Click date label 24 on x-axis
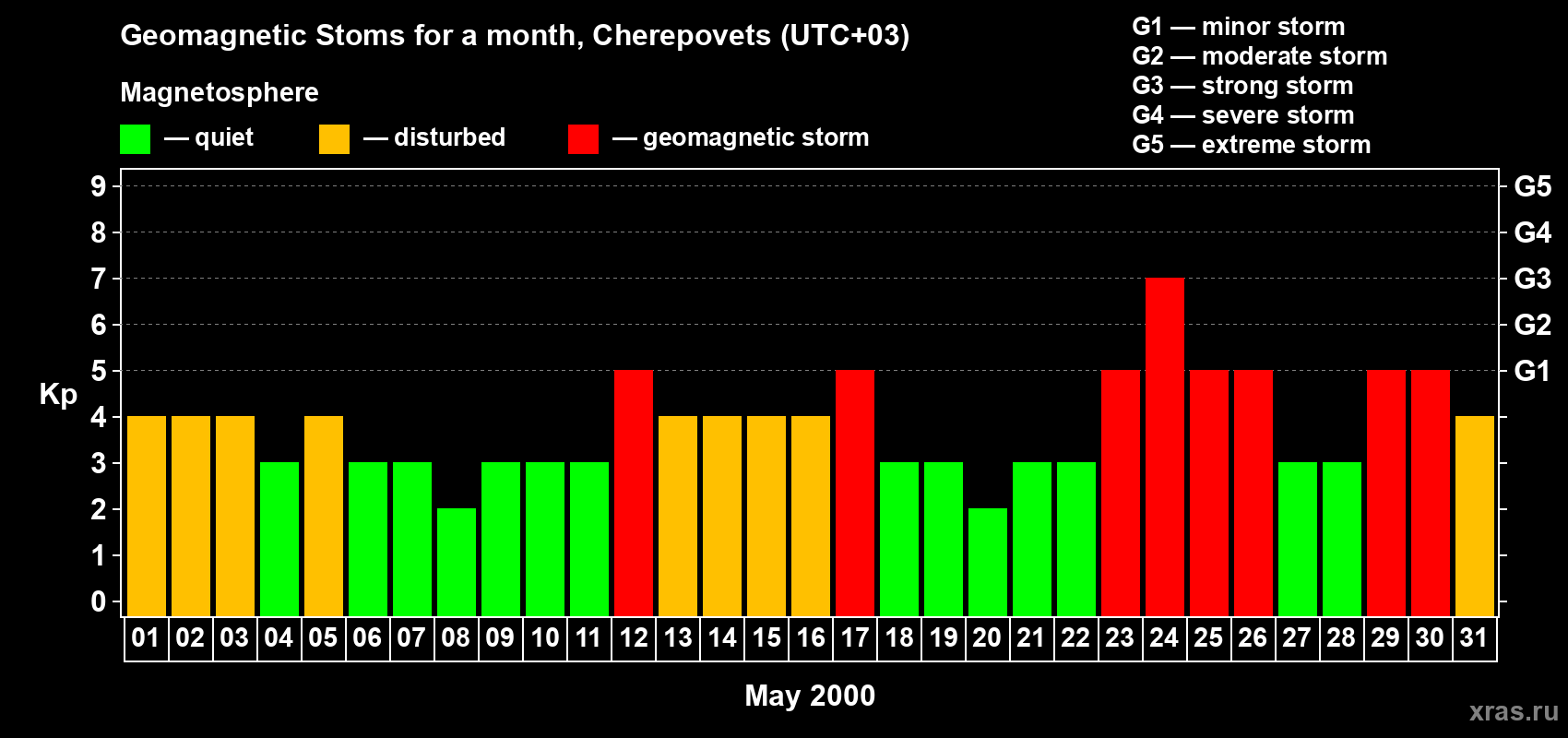 click(1164, 638)
